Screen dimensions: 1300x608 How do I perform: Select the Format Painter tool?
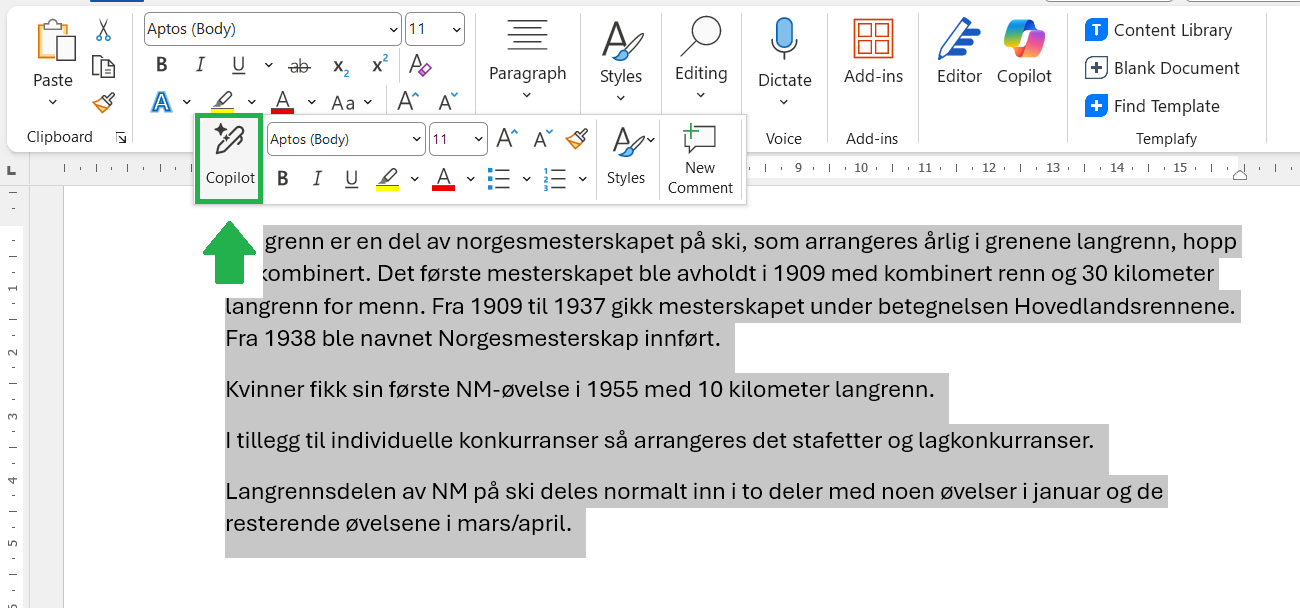tap(103, 103)
